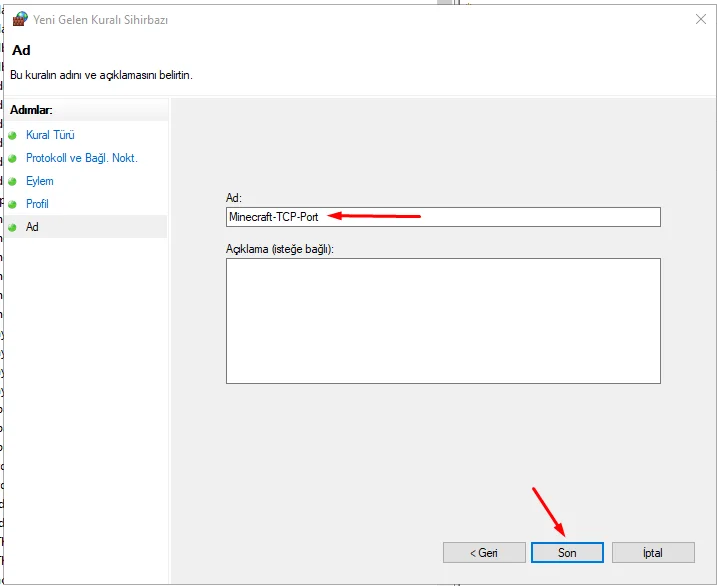The width and height of the screenshot is (717, 586).
Task: Click the green bullet beside Kural Türü
Action: (x=12, y=135)
